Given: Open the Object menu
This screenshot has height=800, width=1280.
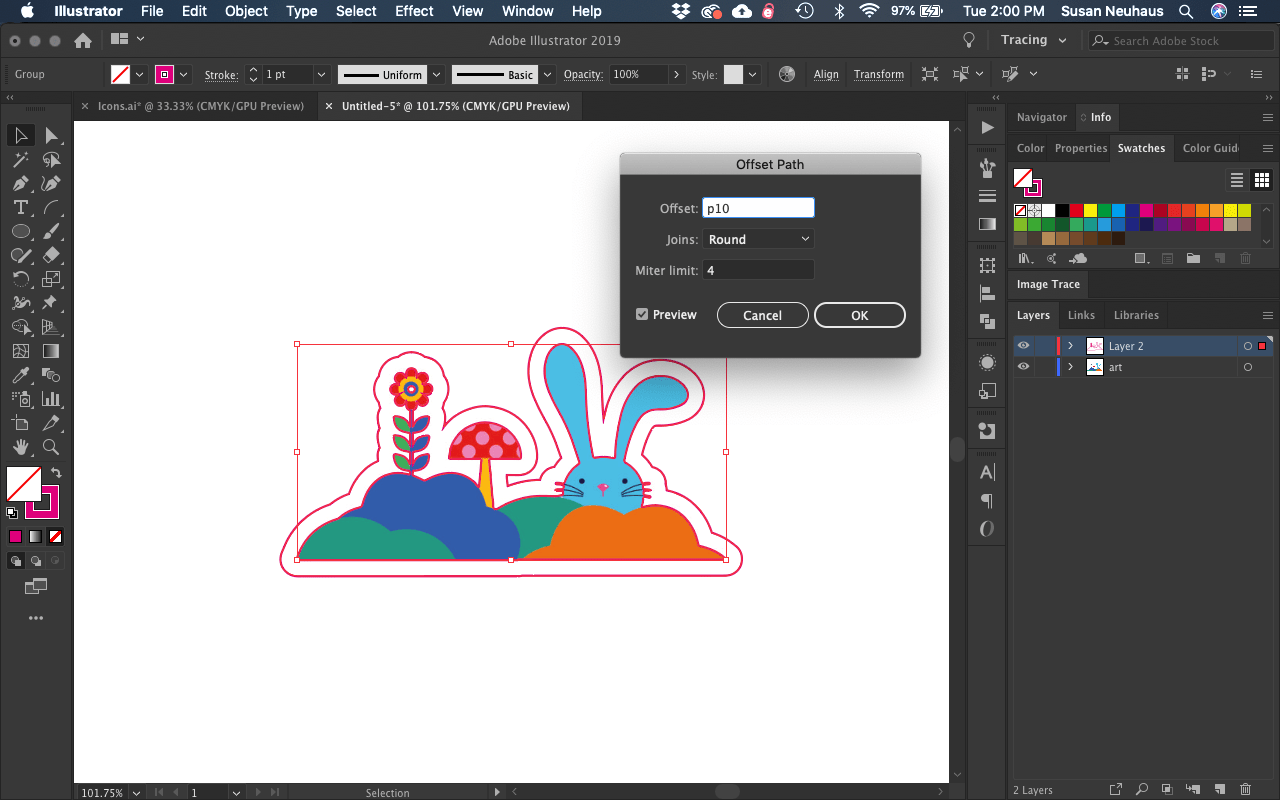Looking at the screenshot, I should click(x=246, y=11).
